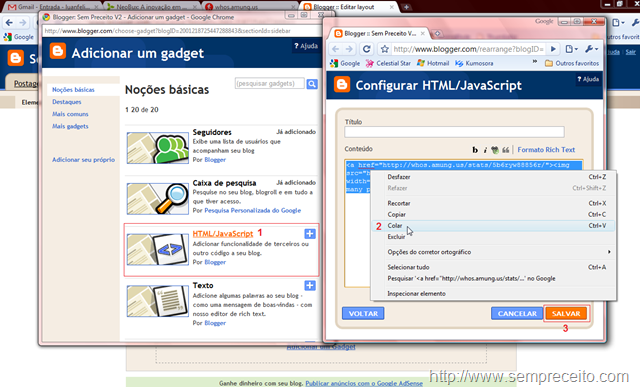640x387 pixels.
Task: Open Ajuda in Configurar HTML/JavaScript window
Action: click(x=588, y=79)
